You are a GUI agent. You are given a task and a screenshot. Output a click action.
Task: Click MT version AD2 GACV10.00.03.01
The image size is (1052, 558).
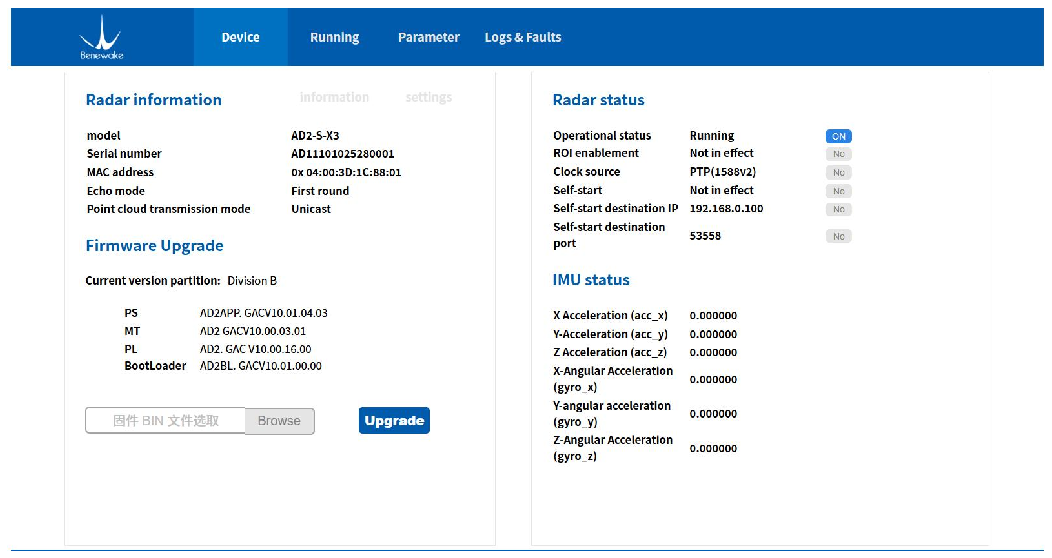tap(253, 331)
